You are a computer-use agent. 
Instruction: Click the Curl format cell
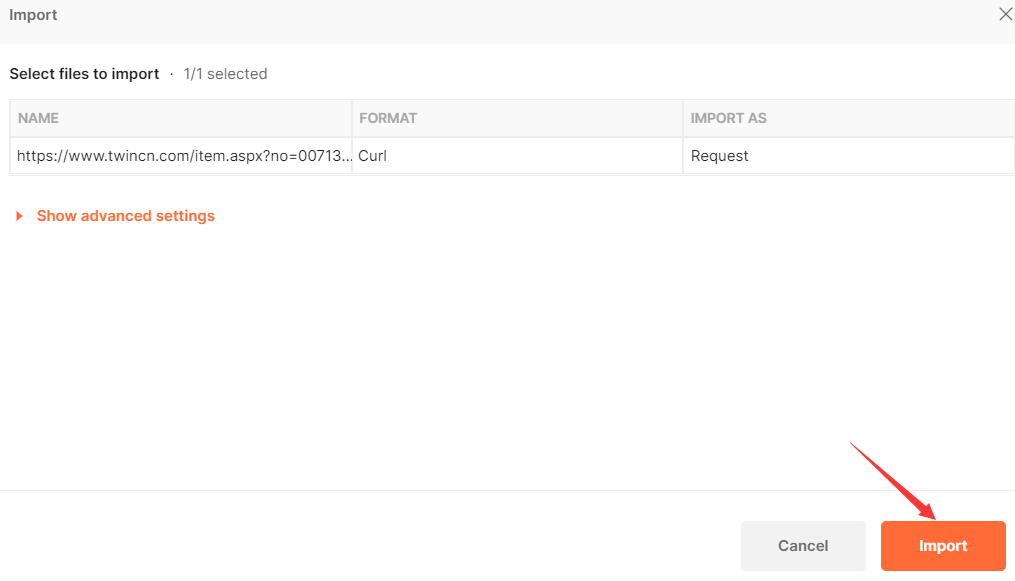coord(517,156)
